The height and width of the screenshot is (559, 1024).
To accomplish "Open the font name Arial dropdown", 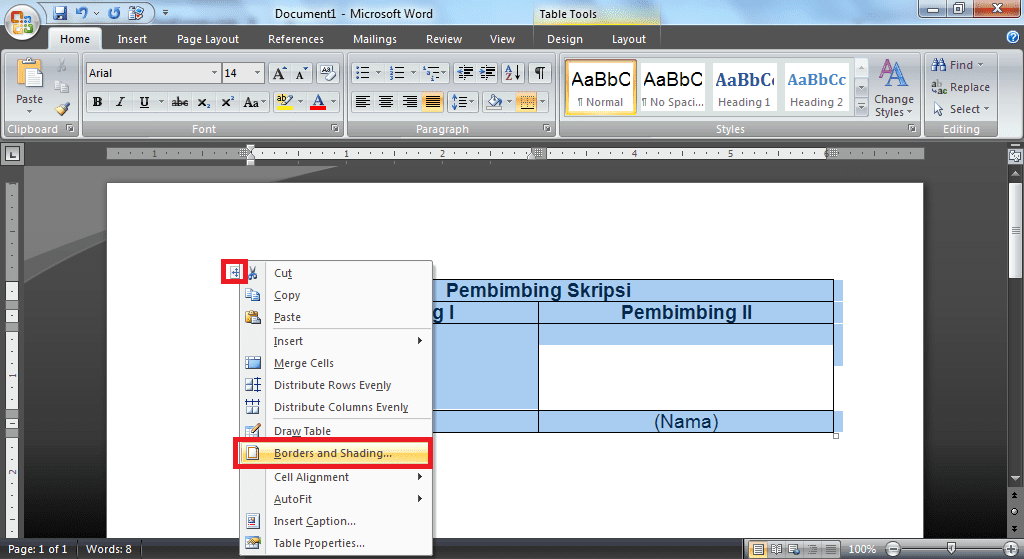I will coord(214,73).
